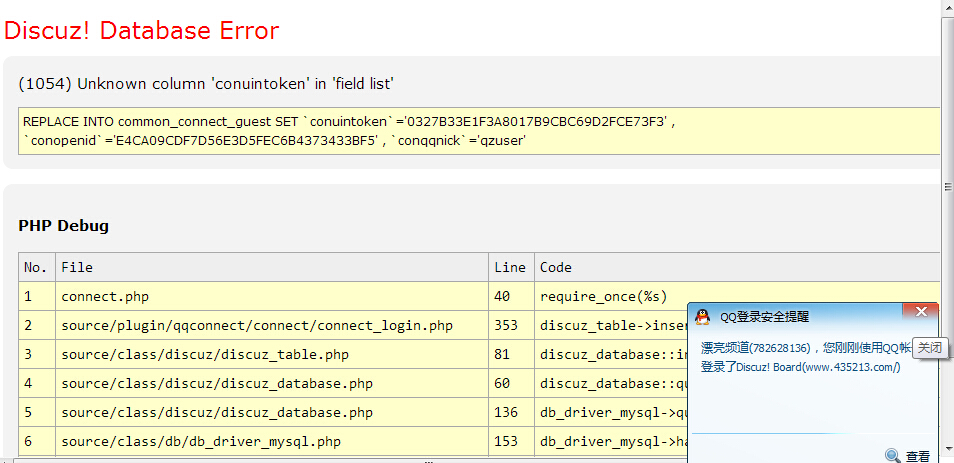Click the 'Line' column header
Viewport: 954px width, 463px height.
click(x=509, y=267)
